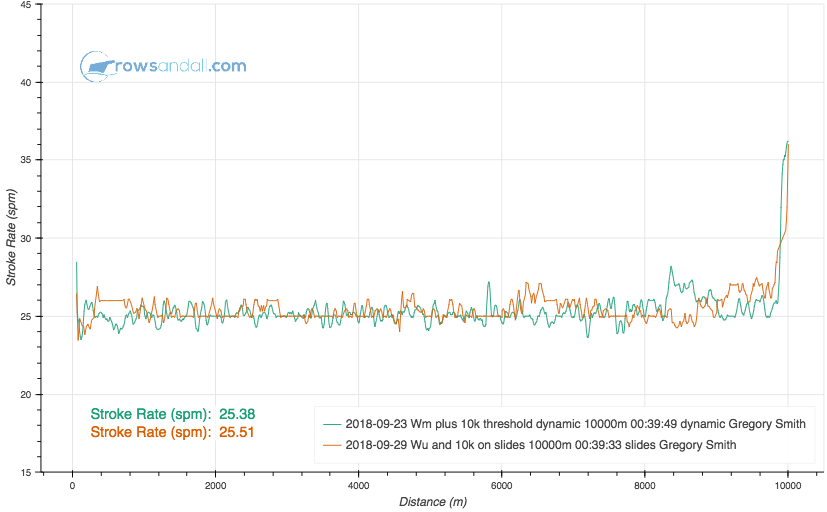The height and width of the screenshot is (512, 827).
Task: Click the 6000 tick on distance axis
Action: [x=501, y=485]
